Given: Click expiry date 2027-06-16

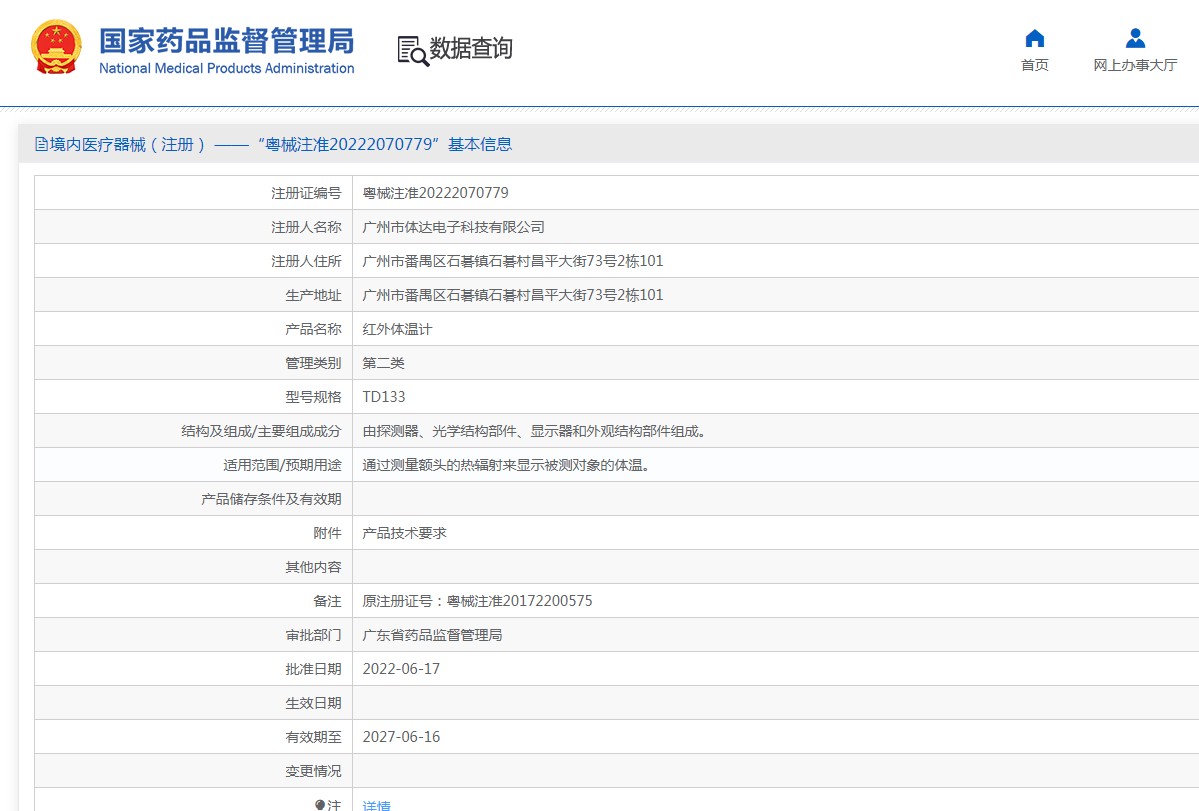Looking at the screenshot, I should coord(401,737).
